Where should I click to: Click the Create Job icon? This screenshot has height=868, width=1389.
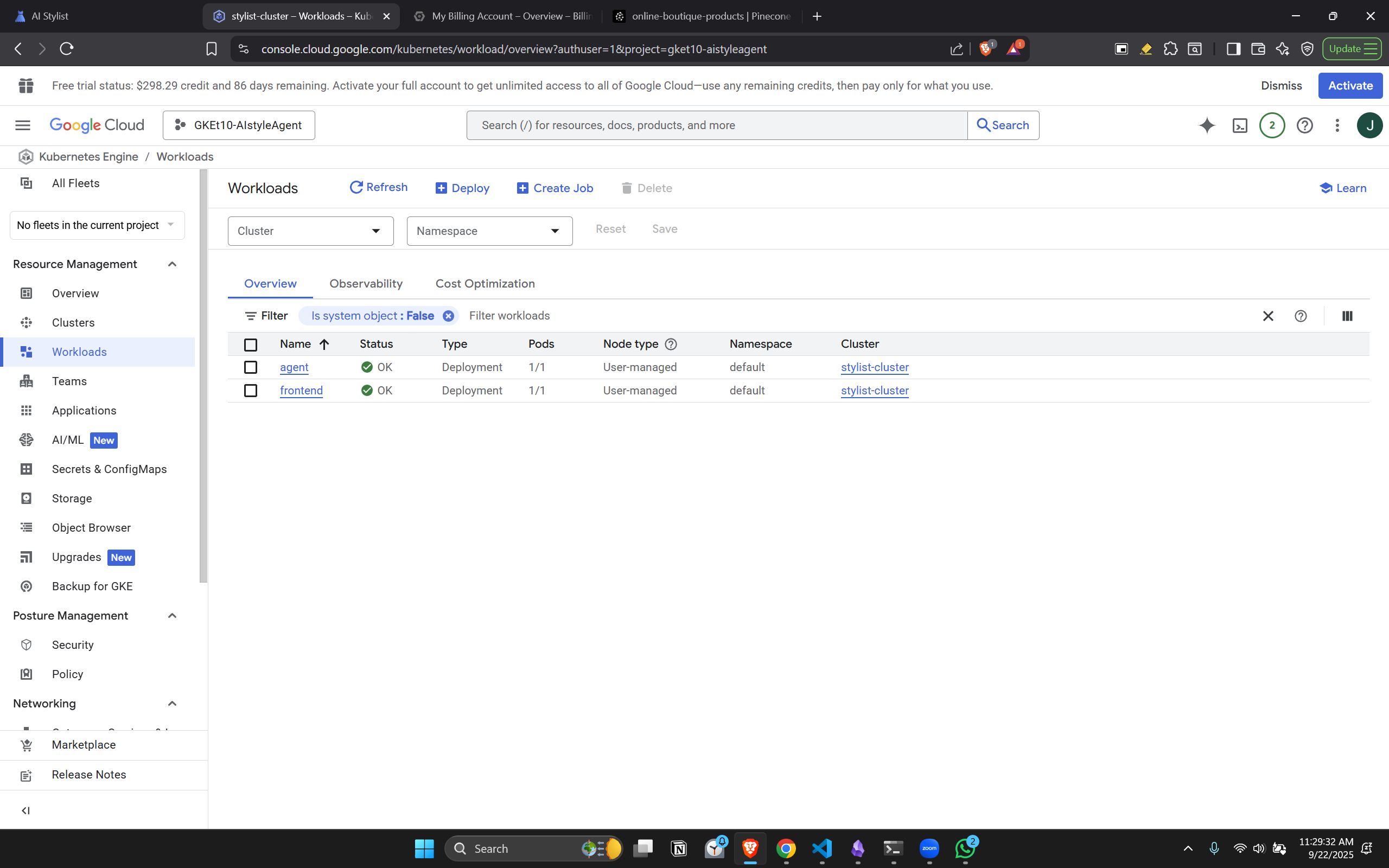click(x=523, y=188)
